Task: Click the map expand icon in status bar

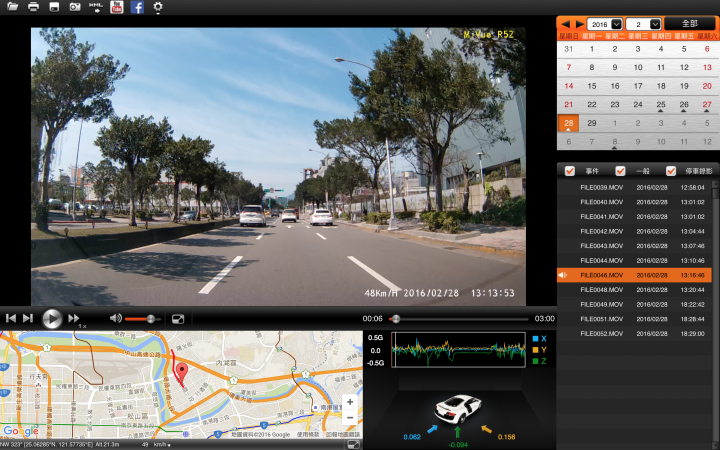Action: [x=353, y=444]
